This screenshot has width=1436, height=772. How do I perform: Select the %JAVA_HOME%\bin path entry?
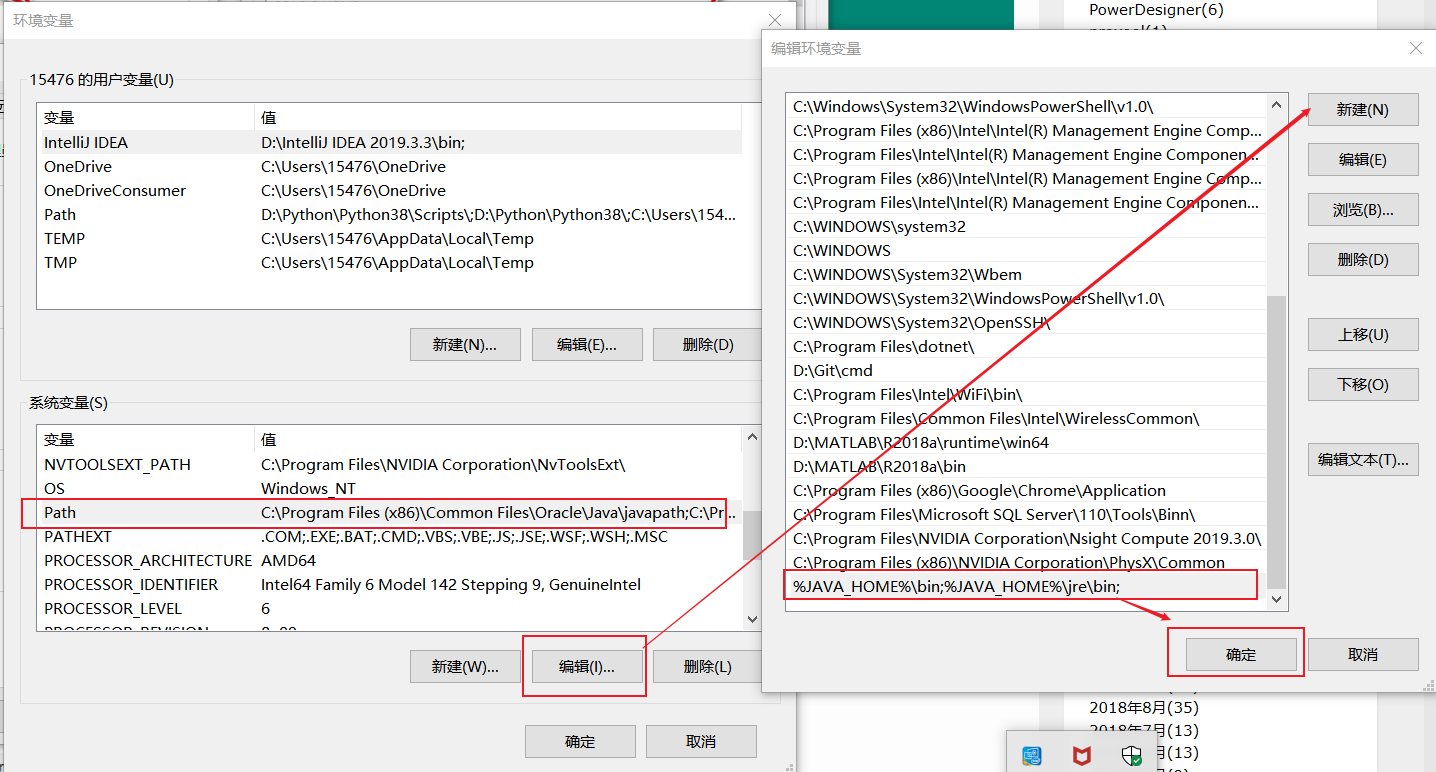click(1026, 587)
